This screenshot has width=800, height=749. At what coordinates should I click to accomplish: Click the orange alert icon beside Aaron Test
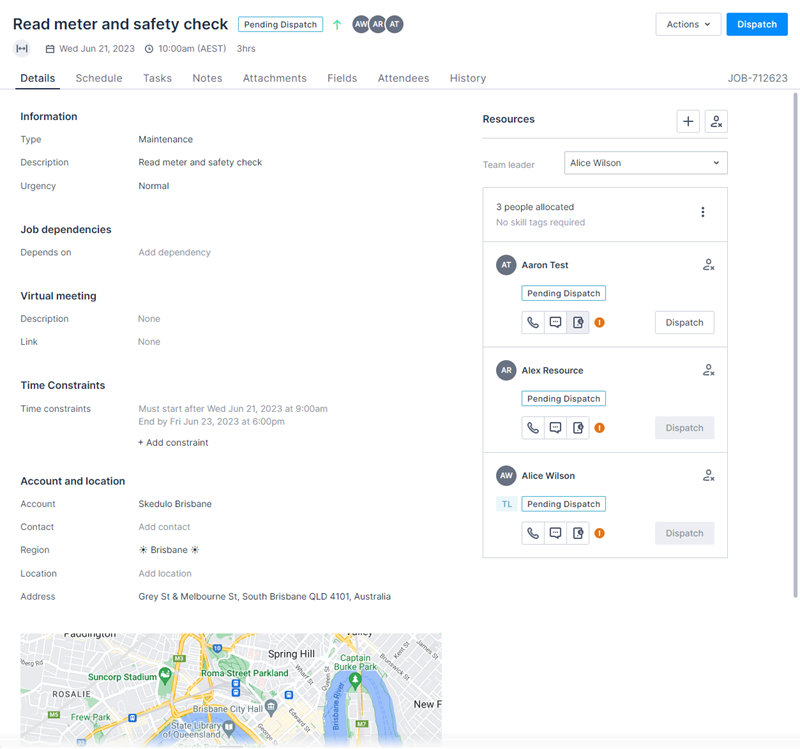pos(600,322)
